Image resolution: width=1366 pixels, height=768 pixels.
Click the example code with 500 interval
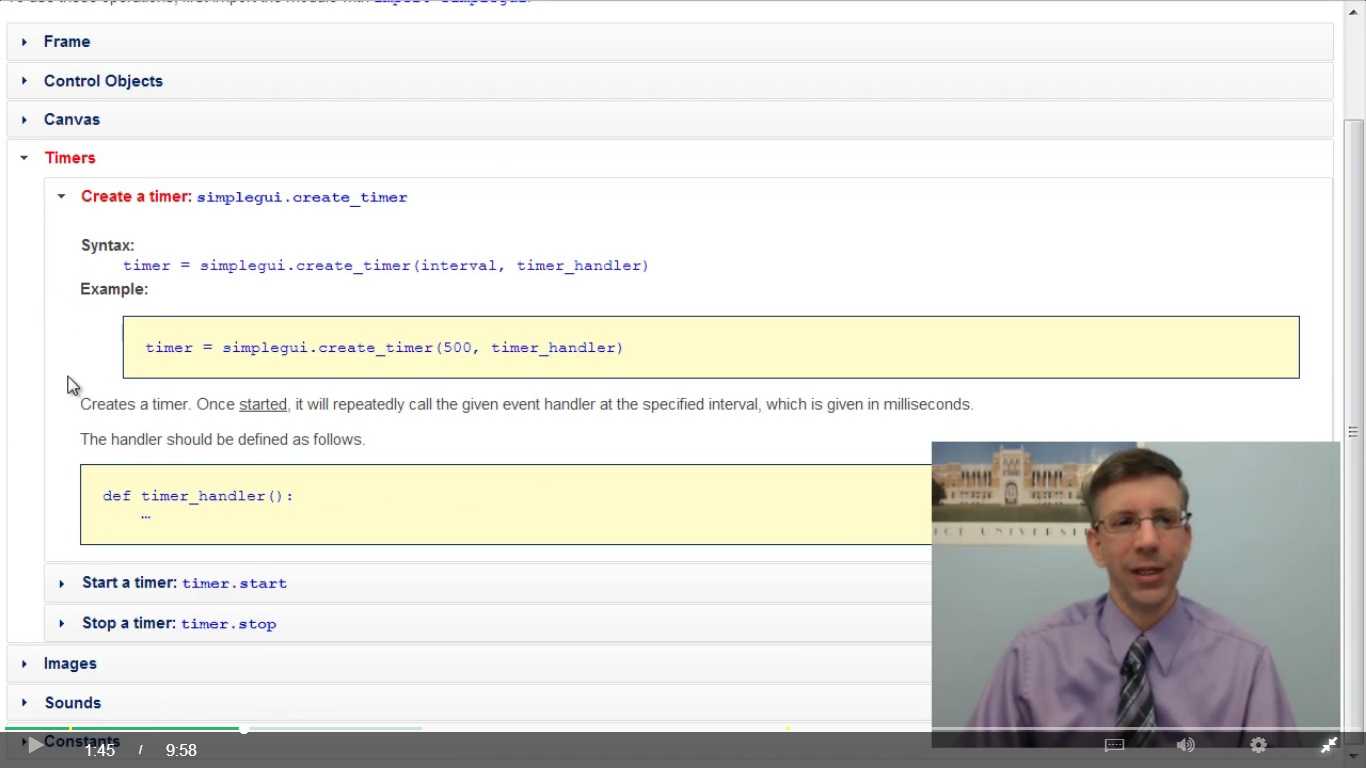pyautogui.click(x=384, y=348)
